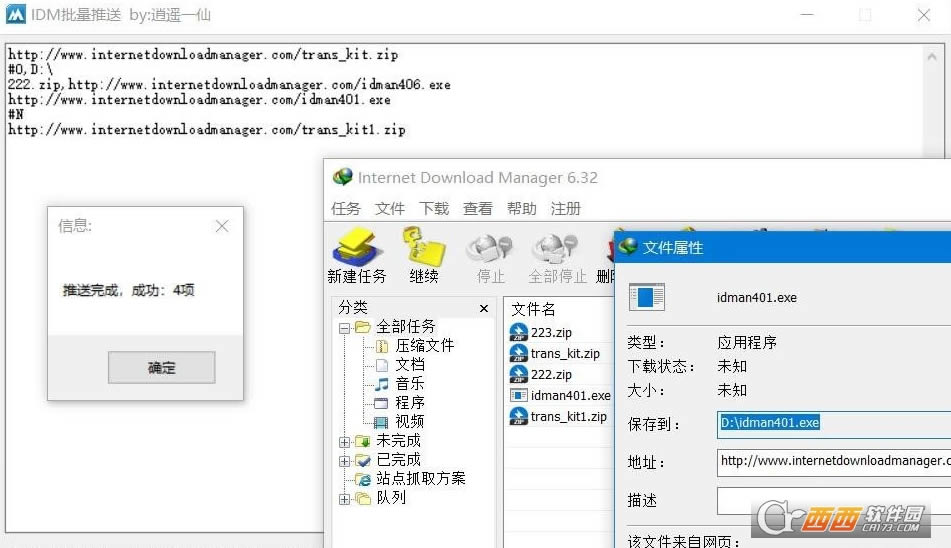Select the trans_kit.zip file name
The height and width of the screenshot is (548, 951).
[565, 353]
